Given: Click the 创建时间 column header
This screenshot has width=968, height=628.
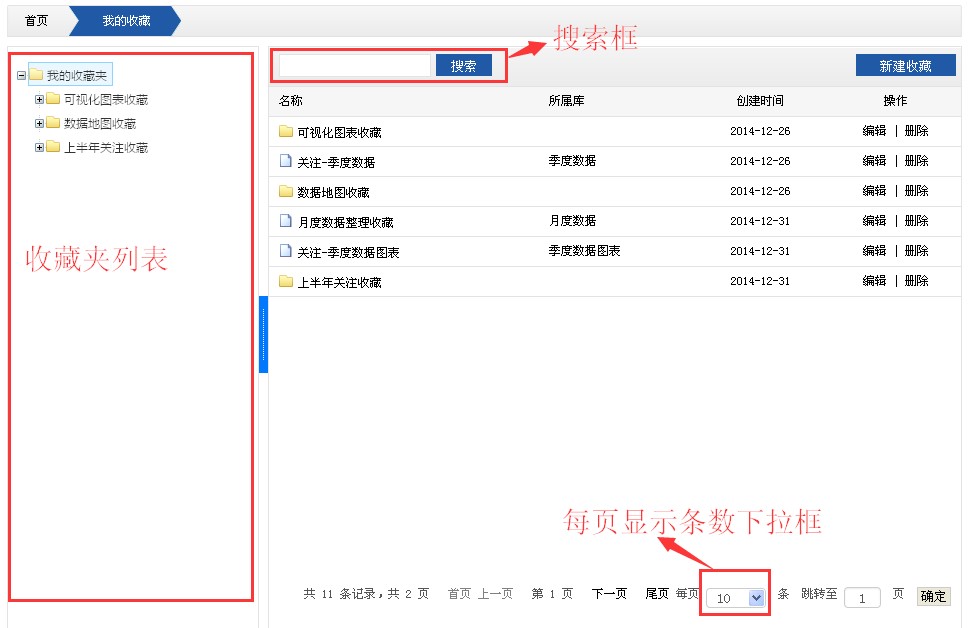Looking at the screenshot, I should point(760,100).
